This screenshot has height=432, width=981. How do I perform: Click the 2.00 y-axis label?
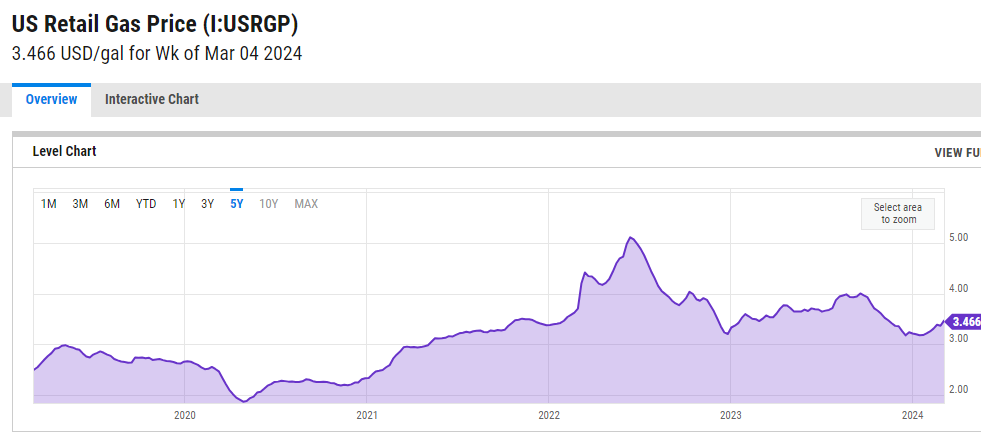pos(959,389)
